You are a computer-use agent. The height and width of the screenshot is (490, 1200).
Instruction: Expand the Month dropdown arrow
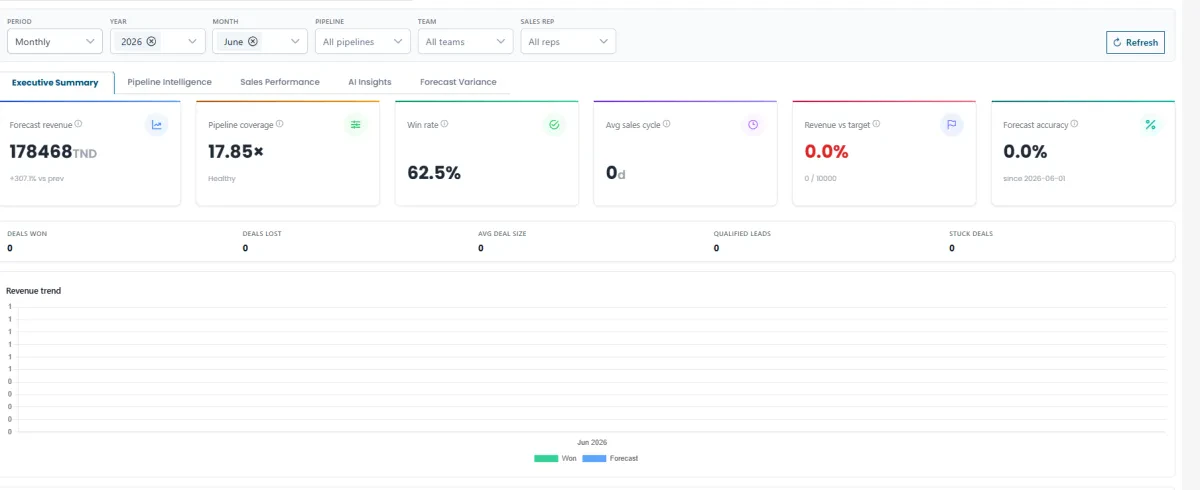[x=295, y=41]
